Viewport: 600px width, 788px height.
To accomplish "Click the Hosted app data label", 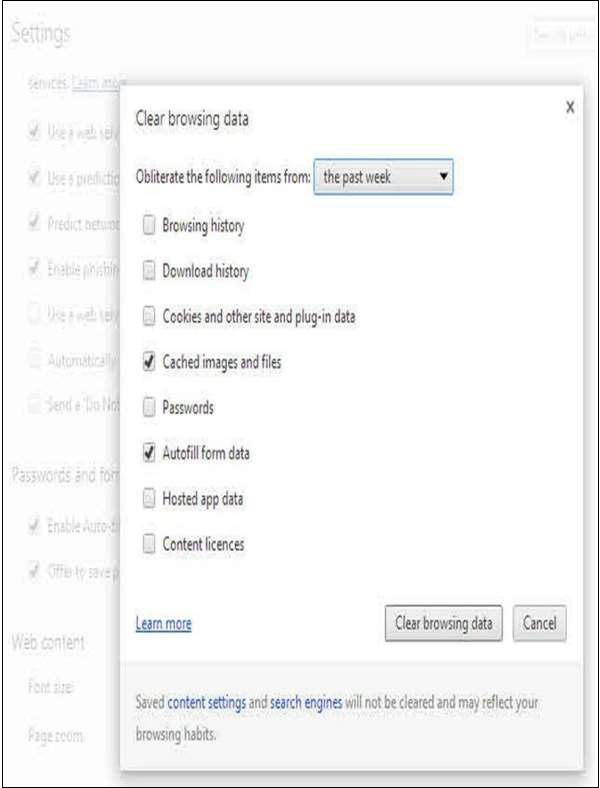I will (x=203, y=498).
